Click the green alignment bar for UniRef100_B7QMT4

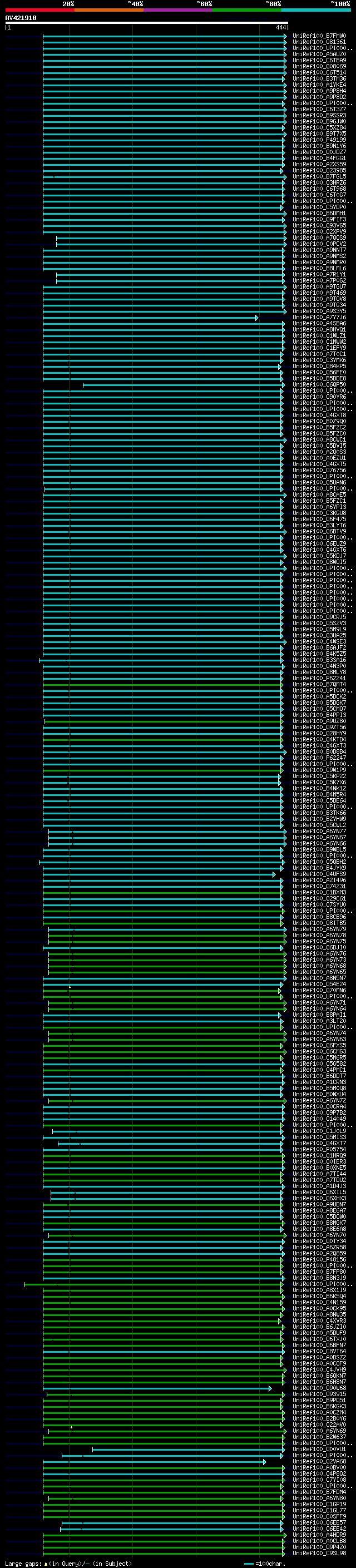coord(162,685)
